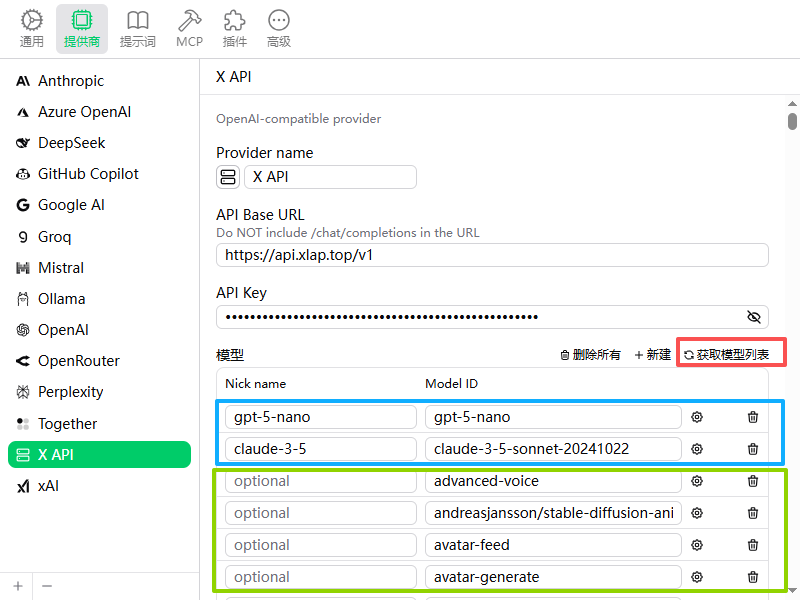This screenshot has height=600, width=800.
Task: Open the 通用 general settings tab
Action: pos(32,29)
